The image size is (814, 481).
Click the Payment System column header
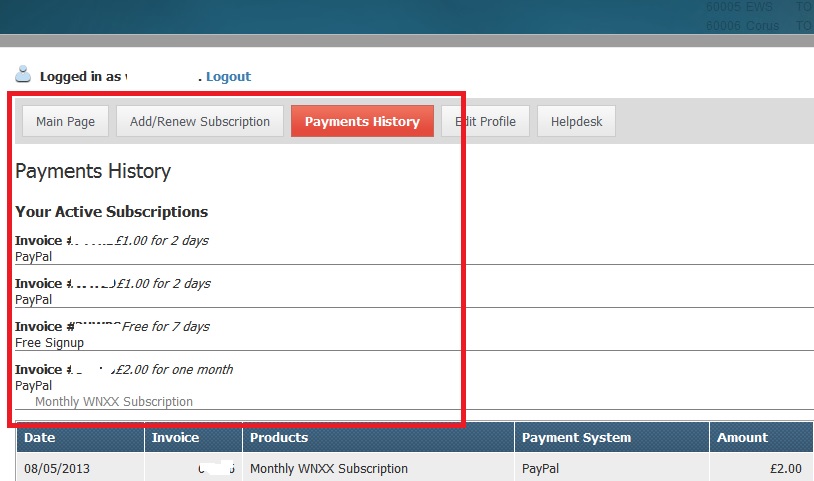pos(577,438)
